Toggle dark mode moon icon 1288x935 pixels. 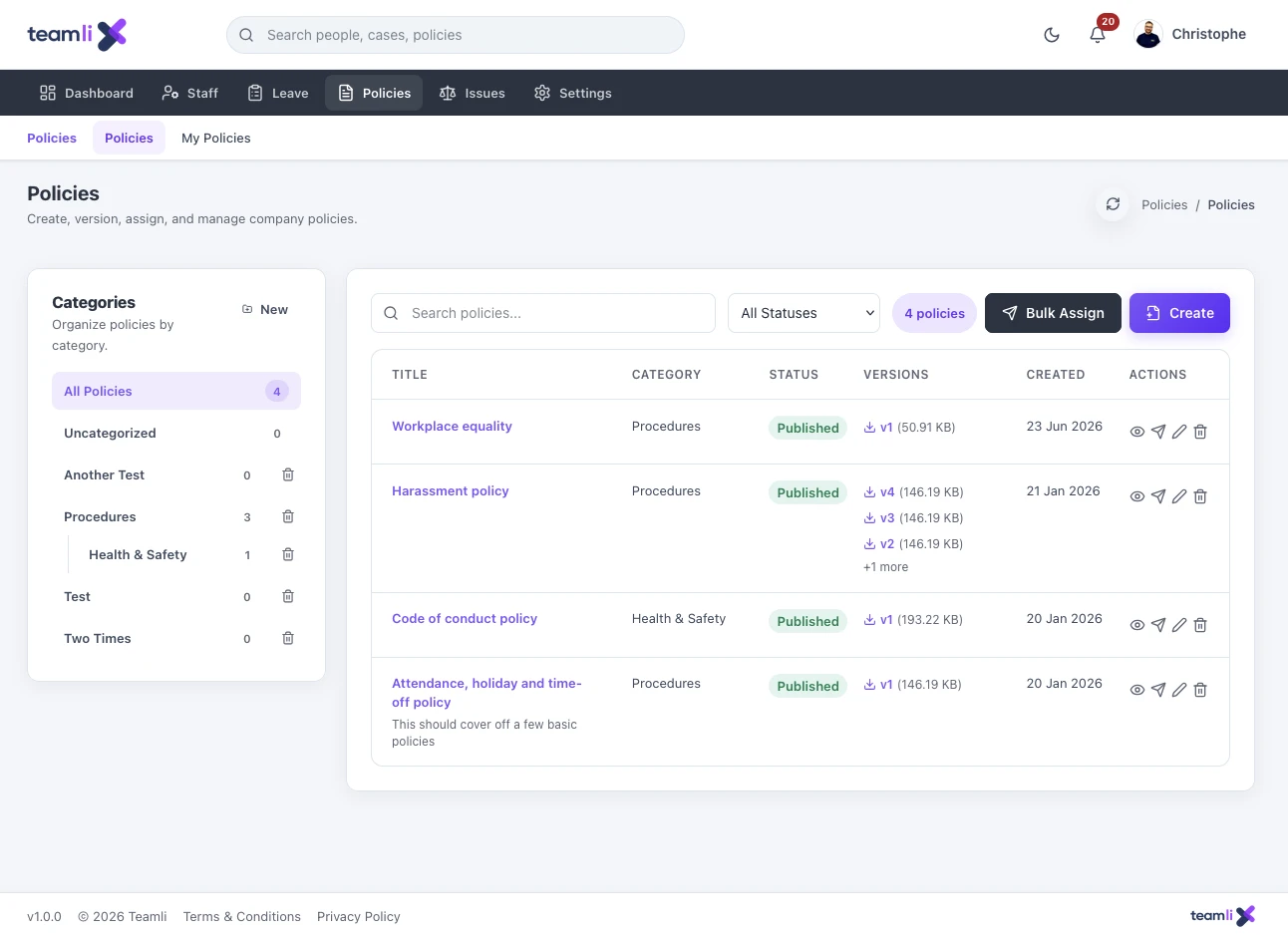coord(1052,35)
